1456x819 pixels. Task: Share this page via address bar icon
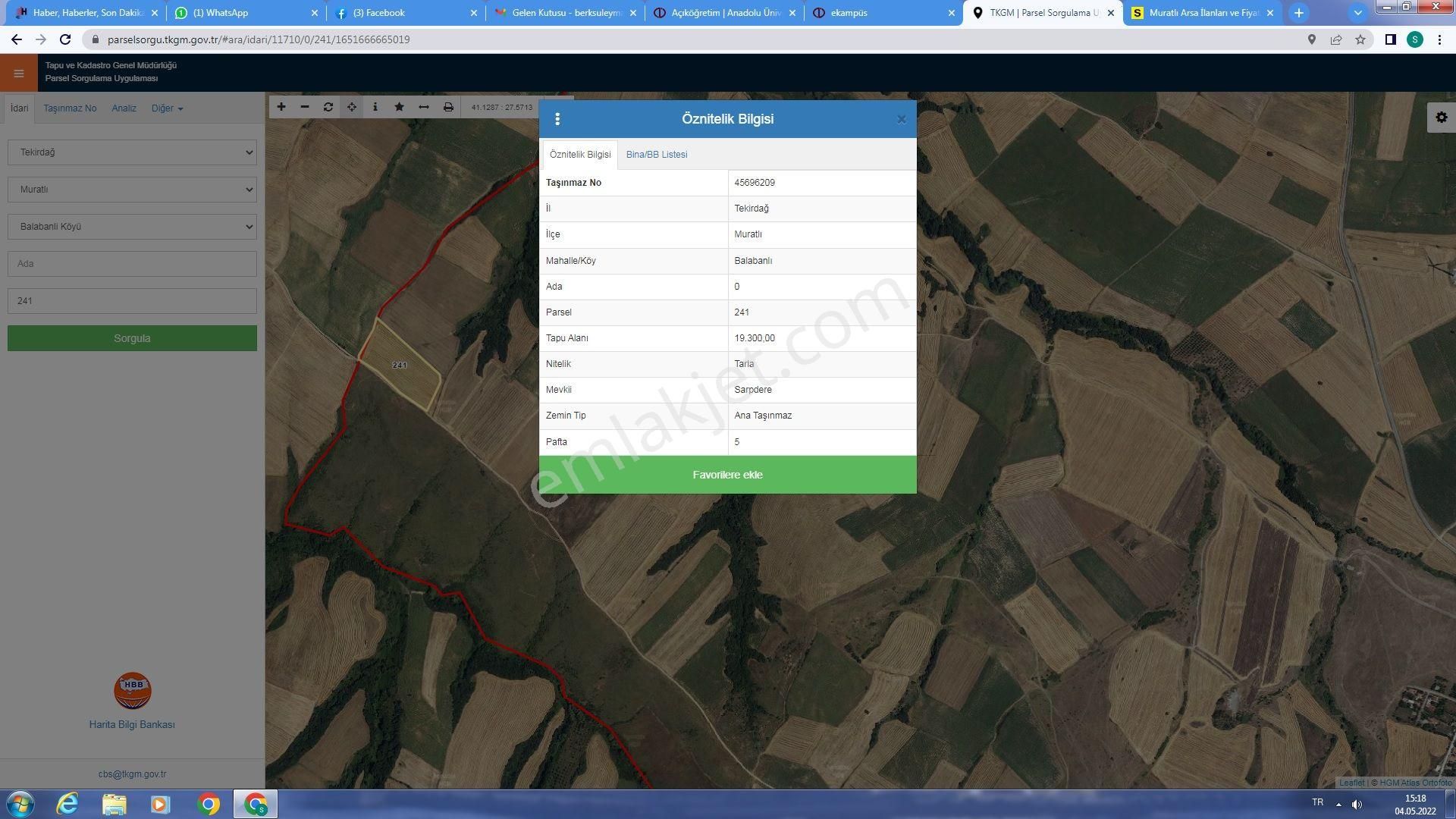point(1336,39)
